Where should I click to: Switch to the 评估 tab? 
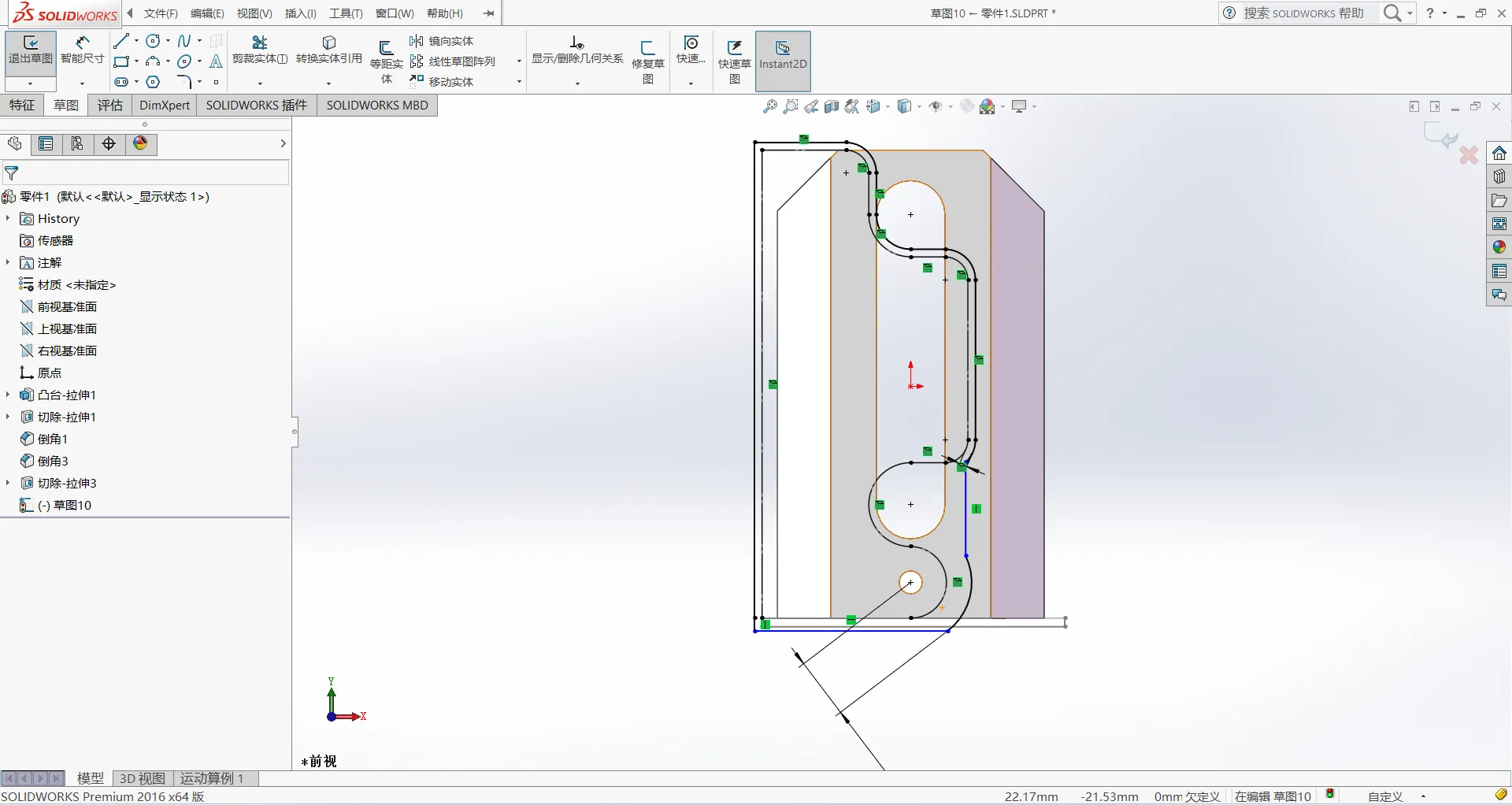click(109, 106)
